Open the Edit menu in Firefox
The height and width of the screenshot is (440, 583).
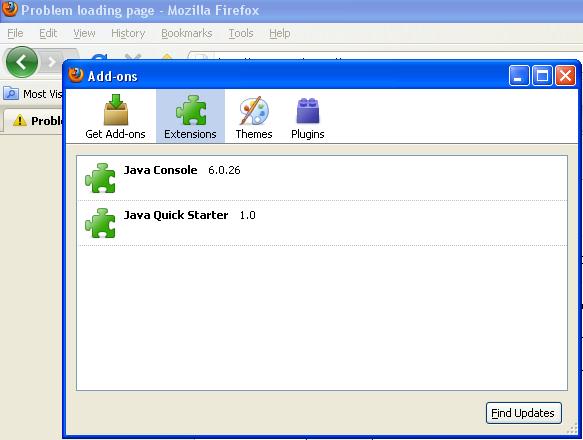click(48, 33)
